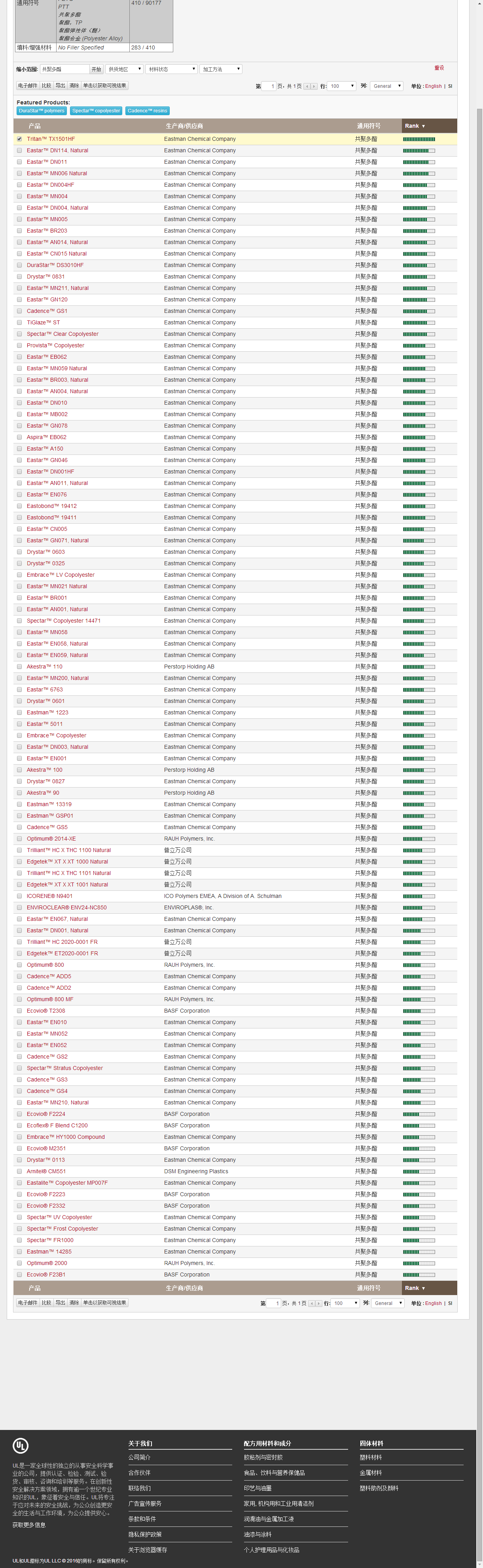The height and width of the screenshot is (1568, 483).
Task: Open the 塑料材料 footer link
Action: (371, 1457)
